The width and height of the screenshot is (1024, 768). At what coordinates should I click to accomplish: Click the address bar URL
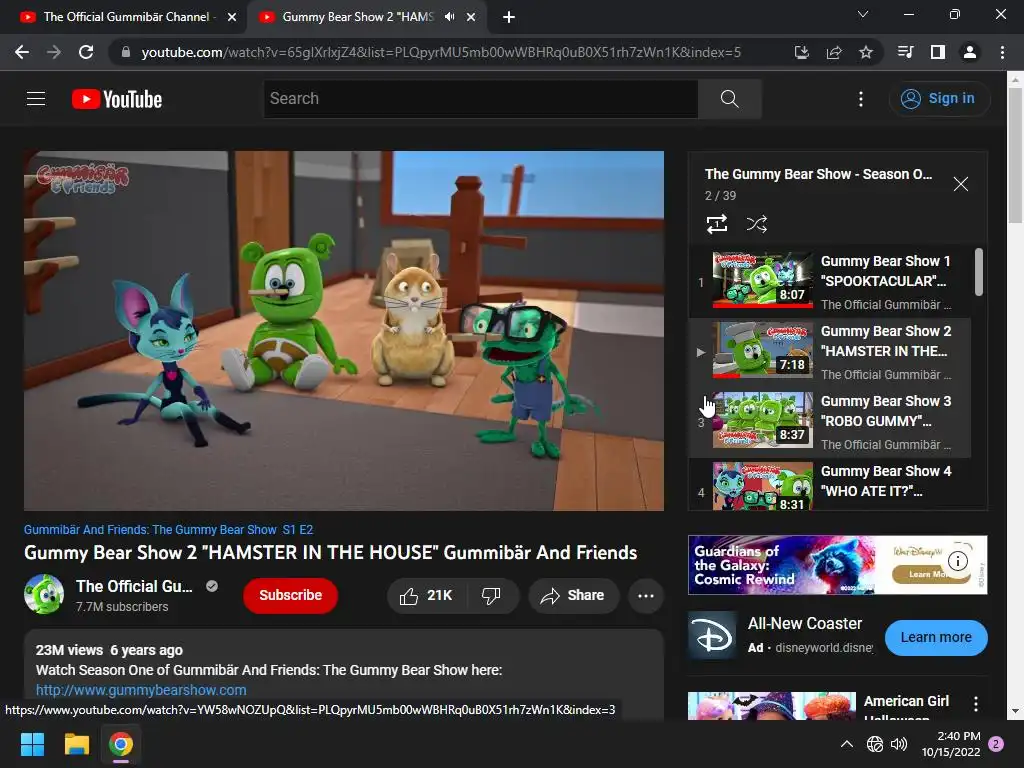[x=441, y=52]
